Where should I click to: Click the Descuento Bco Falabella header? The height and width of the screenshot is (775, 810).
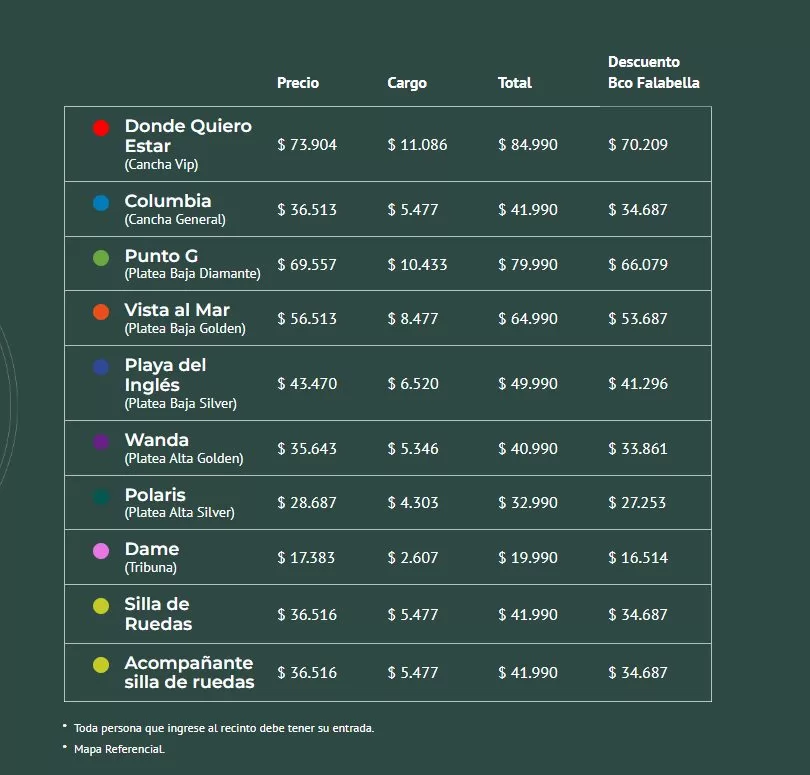pyautogui.click(x=653, y=72)
